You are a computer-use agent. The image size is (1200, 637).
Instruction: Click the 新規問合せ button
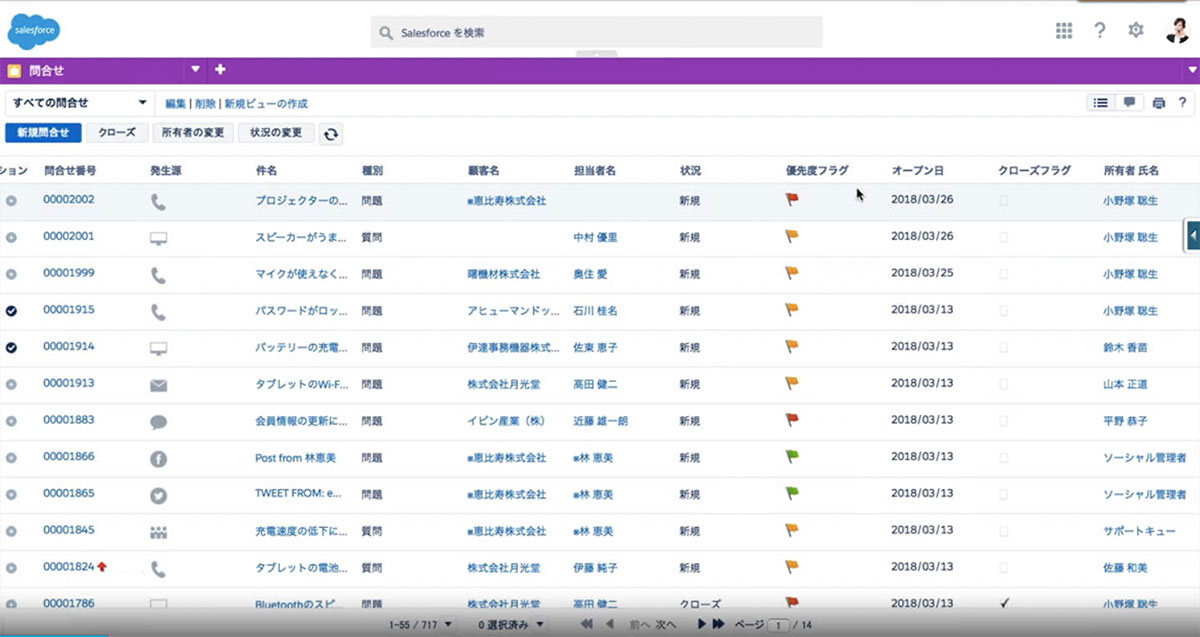point(43,133)
